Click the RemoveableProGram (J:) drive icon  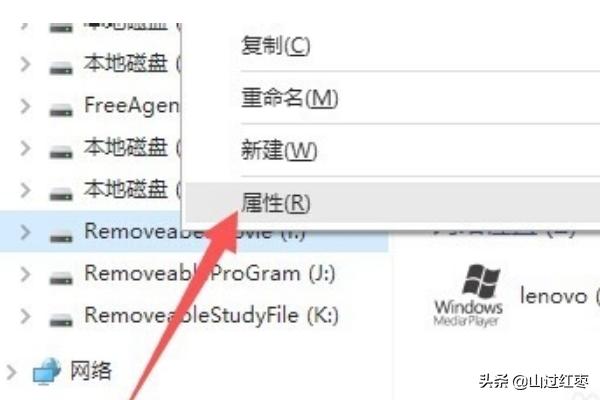61,278
